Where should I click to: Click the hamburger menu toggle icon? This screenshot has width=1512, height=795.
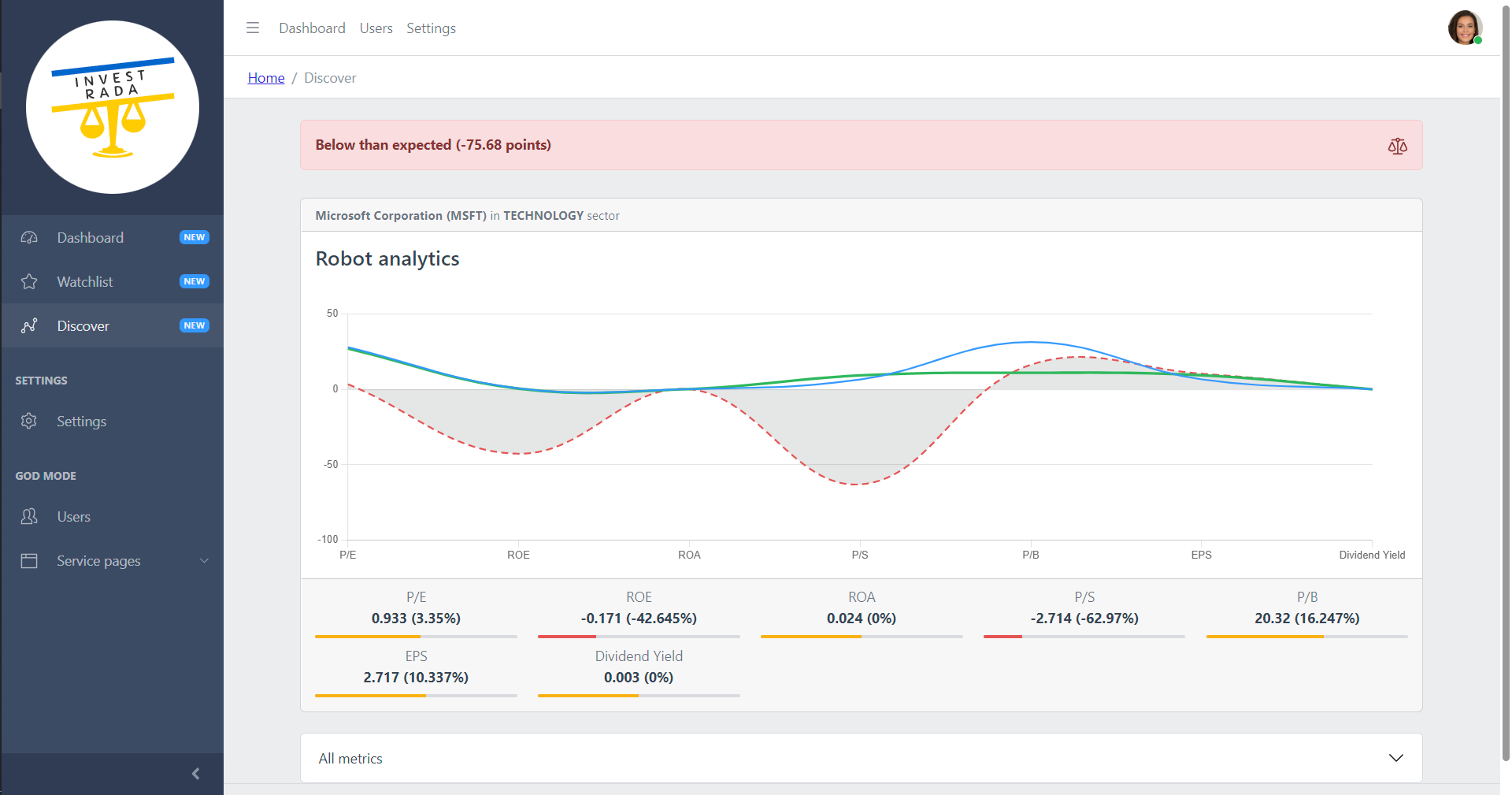click(x=253, y=28)
